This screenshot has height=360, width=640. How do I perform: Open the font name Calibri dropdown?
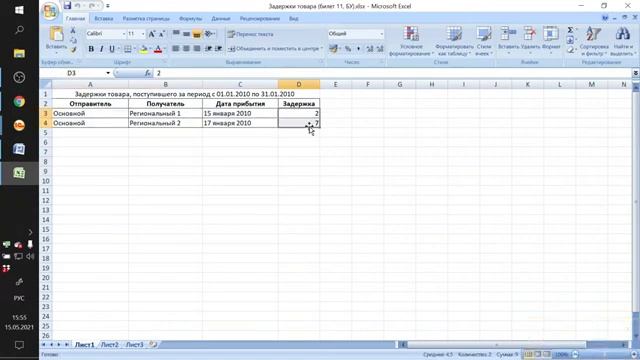pyautogui.click(x=123, y=34)
